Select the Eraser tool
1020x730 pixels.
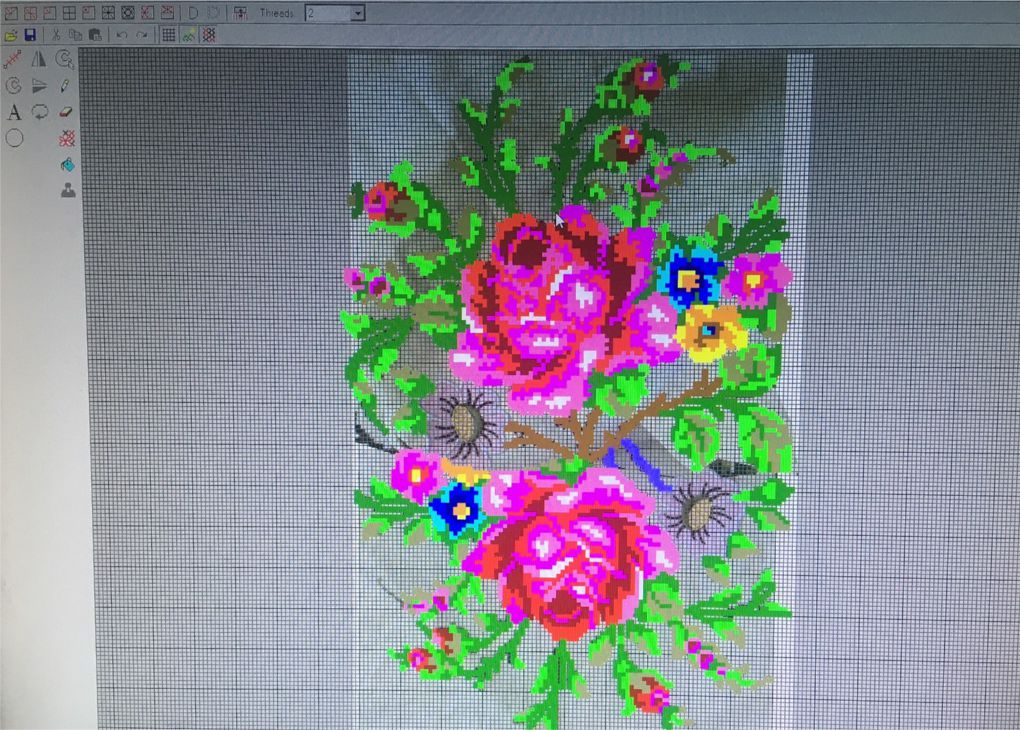click(65, 112)
